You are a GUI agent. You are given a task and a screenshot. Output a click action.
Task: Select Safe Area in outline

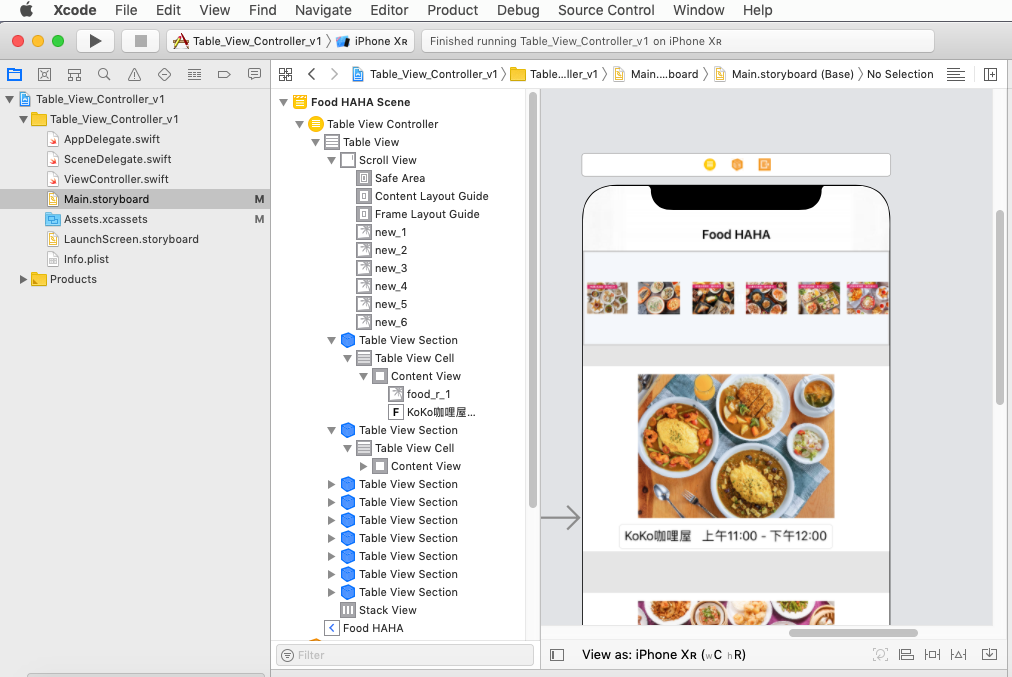pyautogui.click(x=400, y=178)
